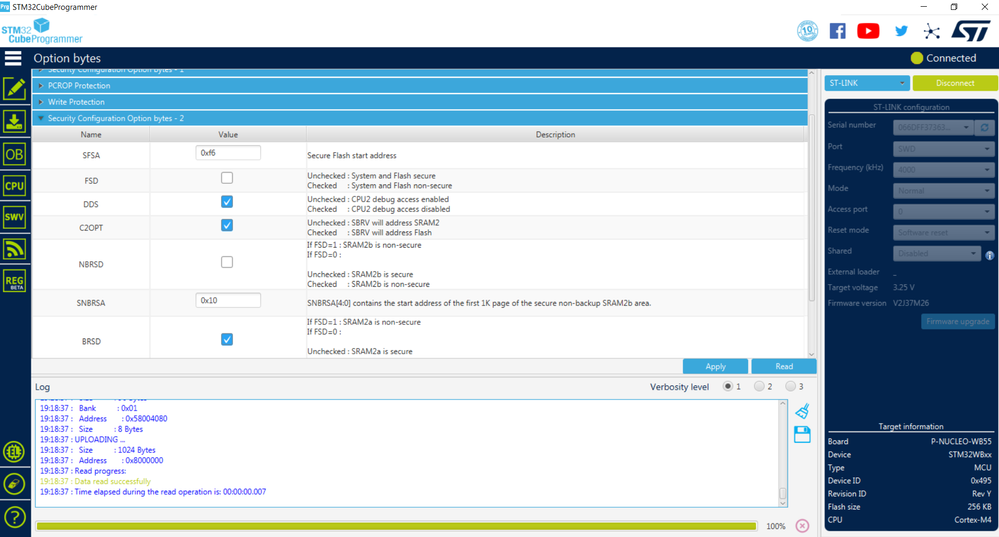Screen dimensions: 999x537
Task: Click the option bytes vertical scrollbar
Action: (x=812, y=210)
